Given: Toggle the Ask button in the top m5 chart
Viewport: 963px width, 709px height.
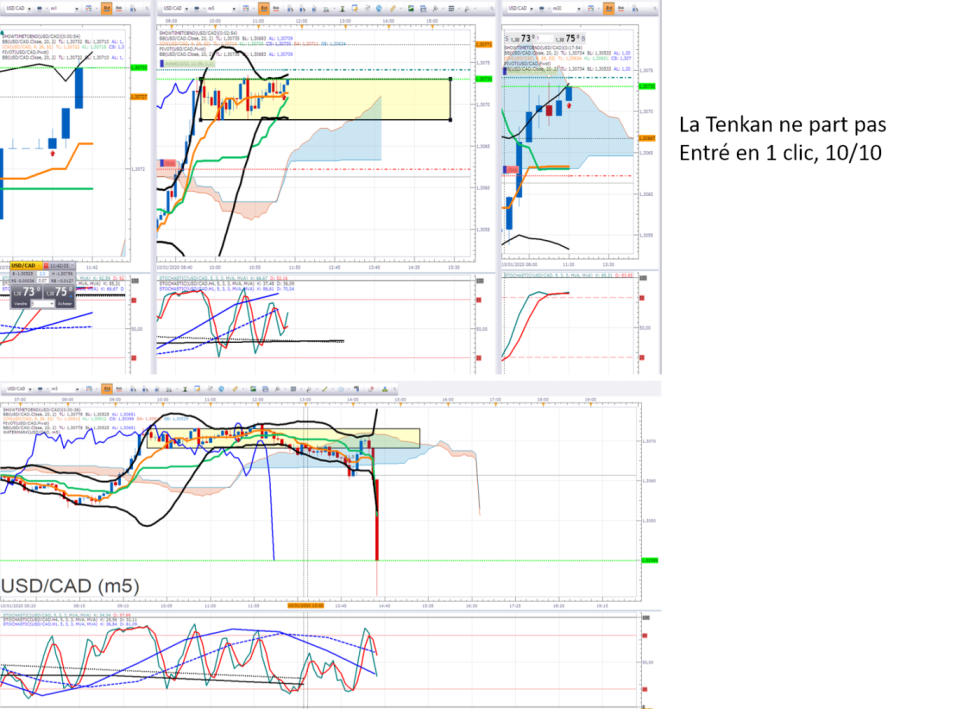Looking at the screenshot, I should 276,9.
